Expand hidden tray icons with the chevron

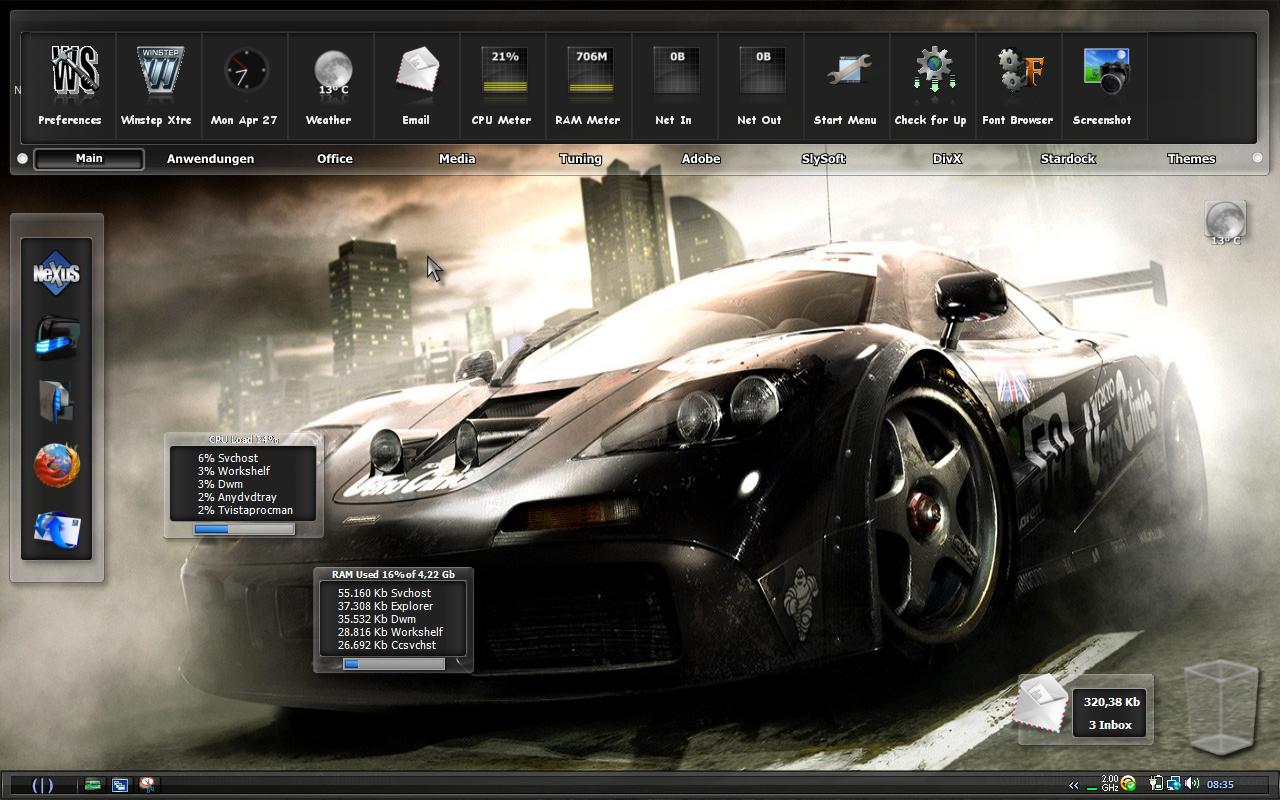click(1074, 785)
